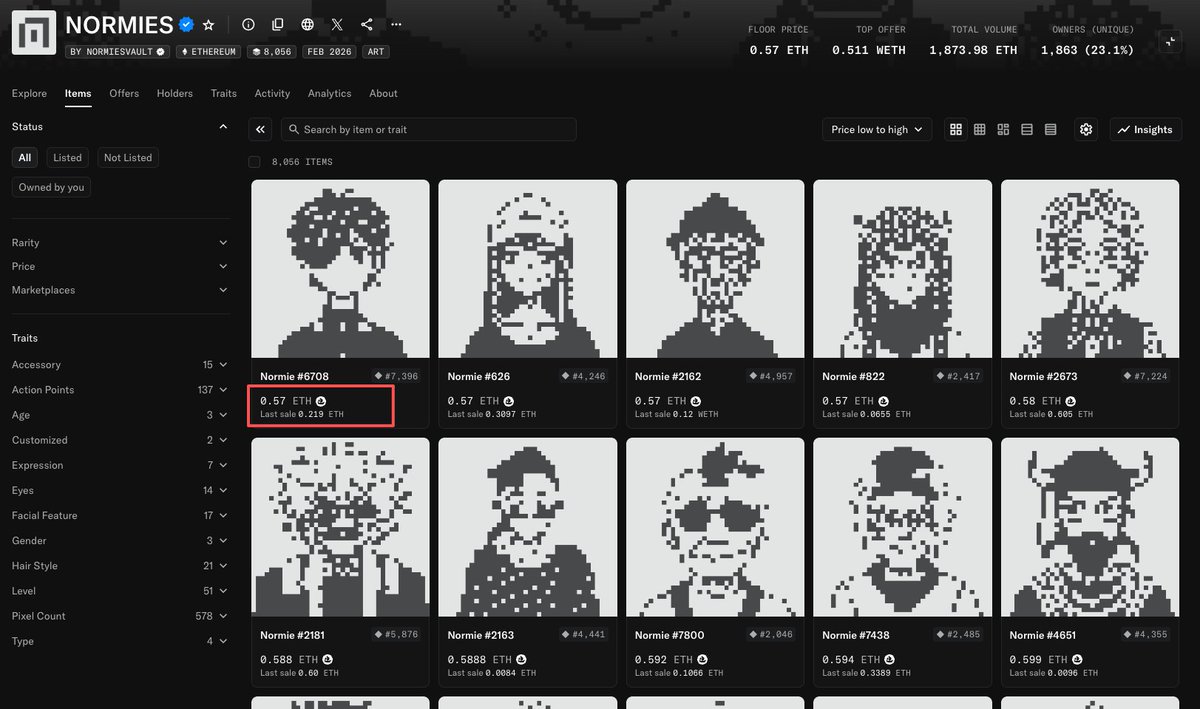Switch to large grid view
The height and width of the screenshot is (709, 1200).
pos(956,129)
